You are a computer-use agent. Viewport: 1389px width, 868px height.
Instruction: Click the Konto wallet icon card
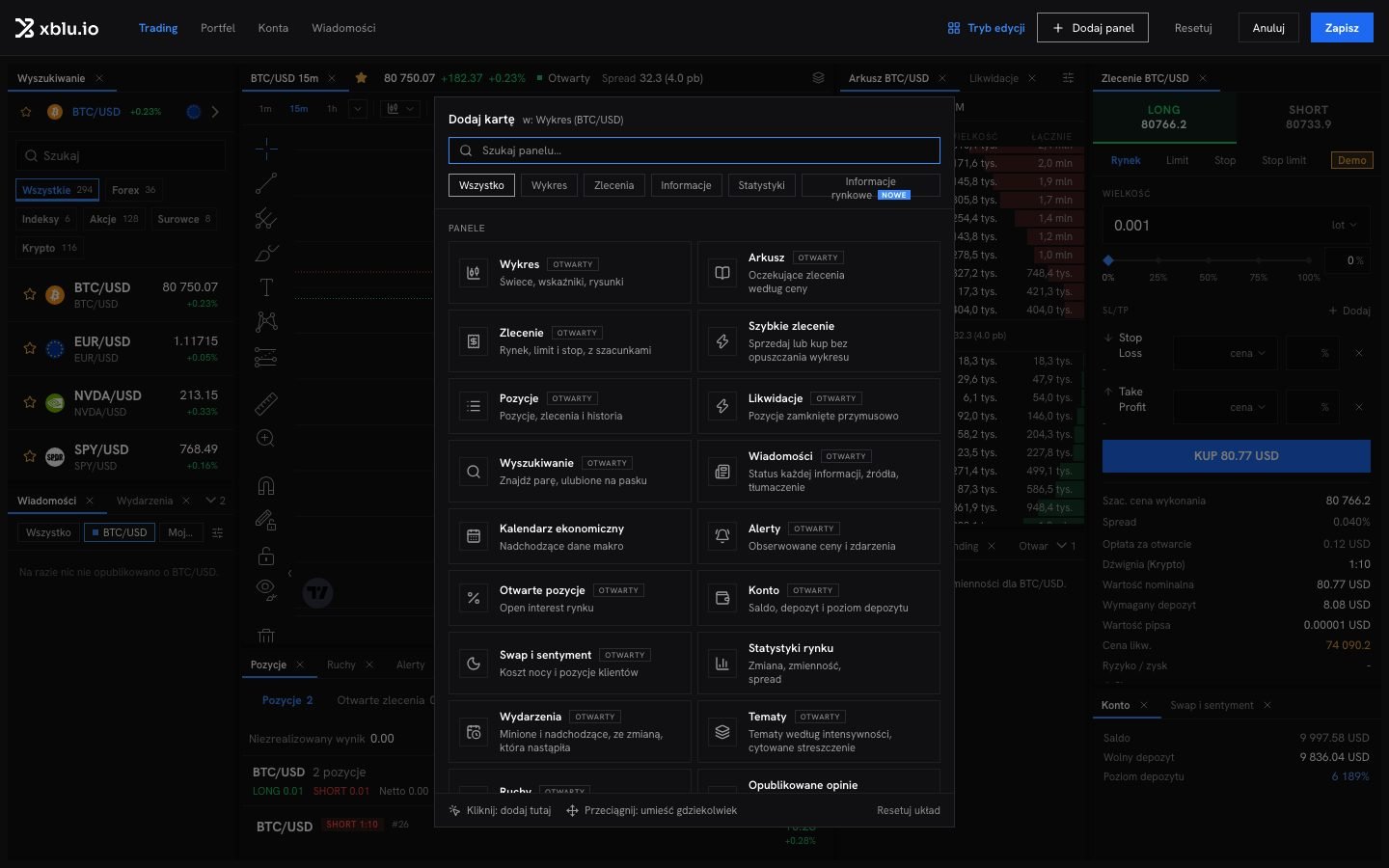click(722, 598)
